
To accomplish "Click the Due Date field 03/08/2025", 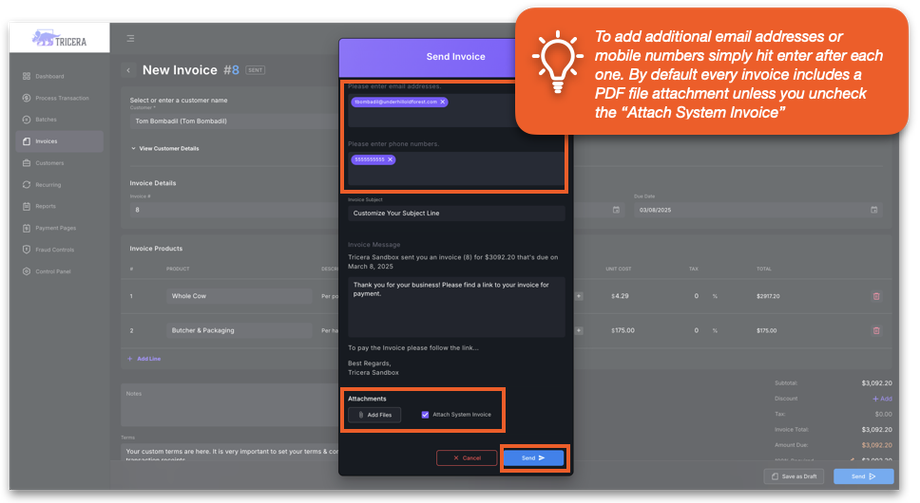I will point(758,210).
